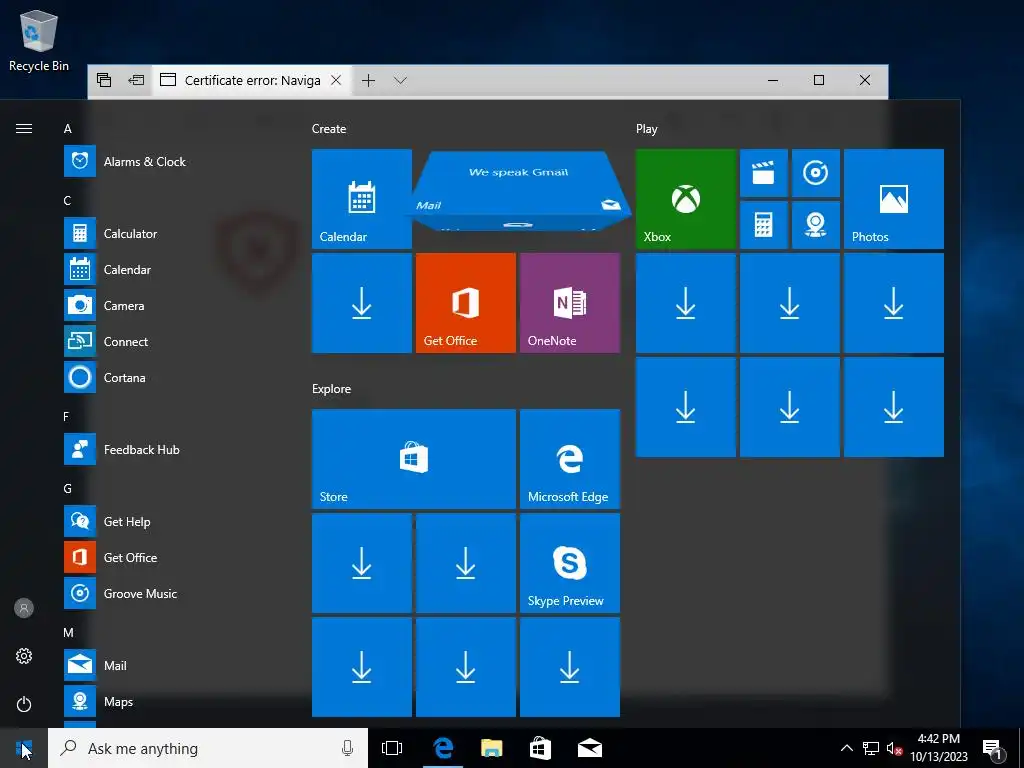Open the Skype Preview tile

pos(569,563)
